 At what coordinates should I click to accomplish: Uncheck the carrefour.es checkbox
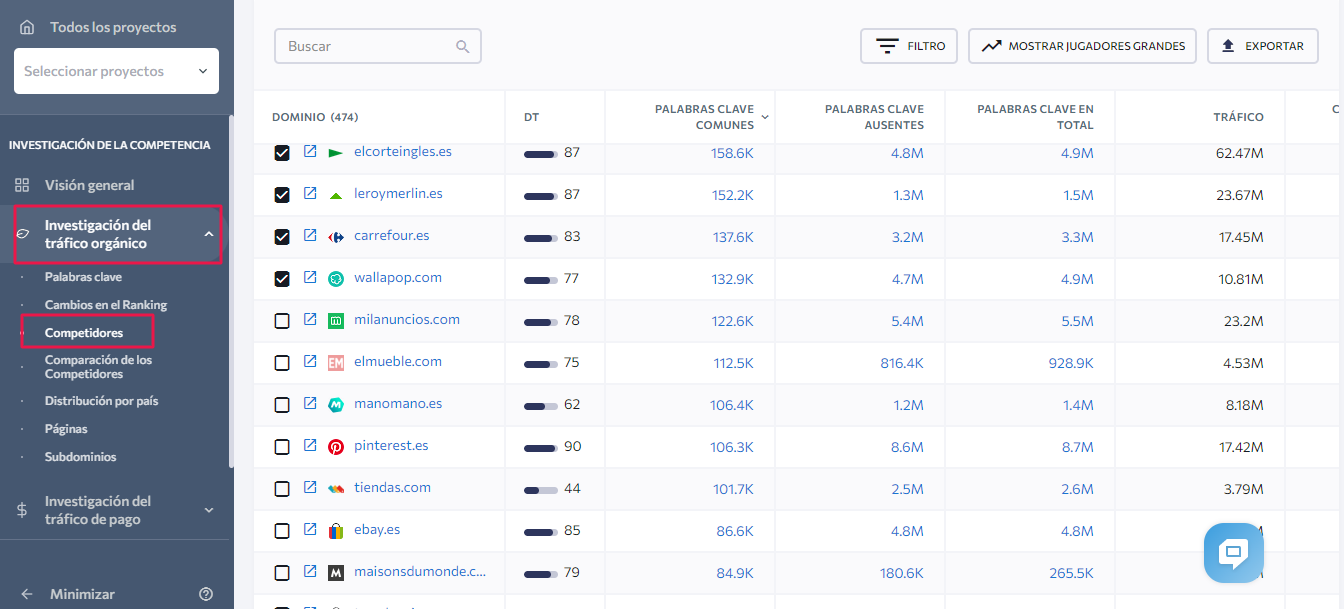[282, 237]
